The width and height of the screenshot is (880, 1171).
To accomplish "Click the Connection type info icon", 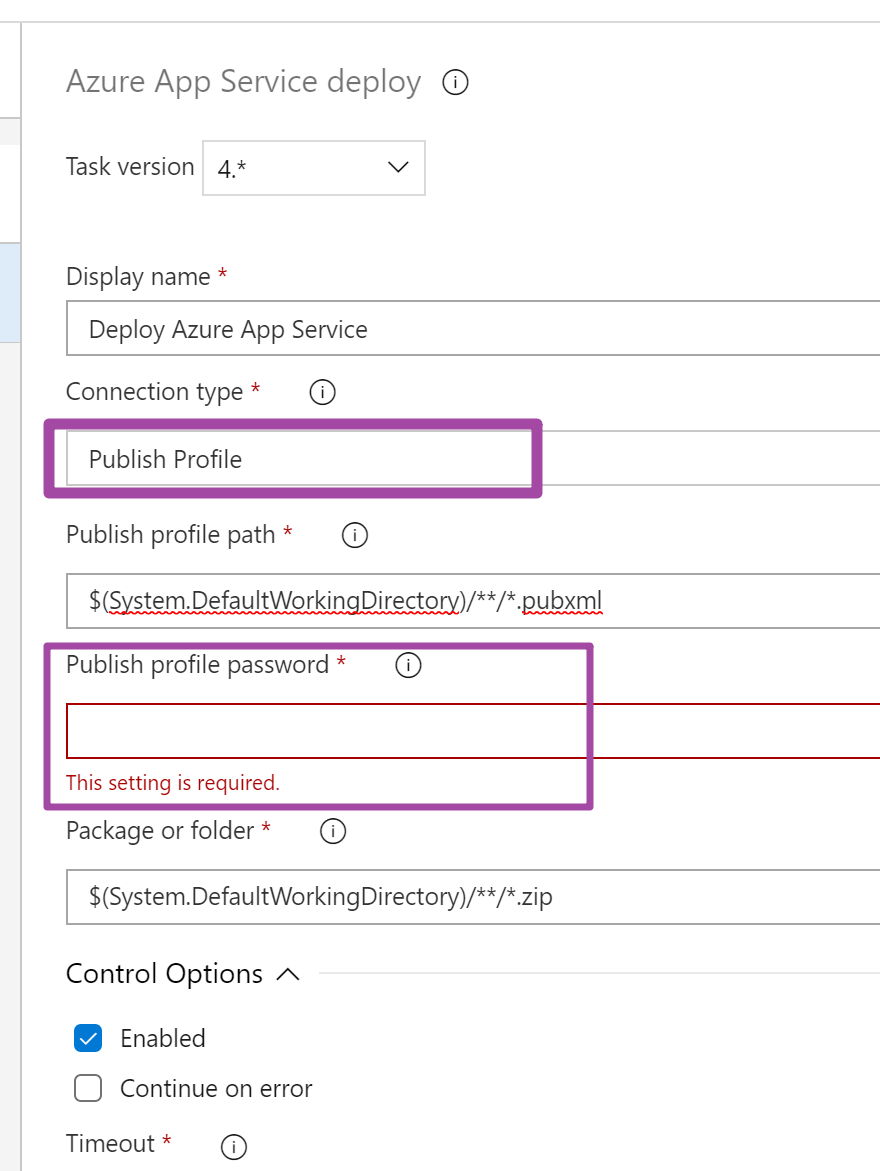I will tap(322, 392).
